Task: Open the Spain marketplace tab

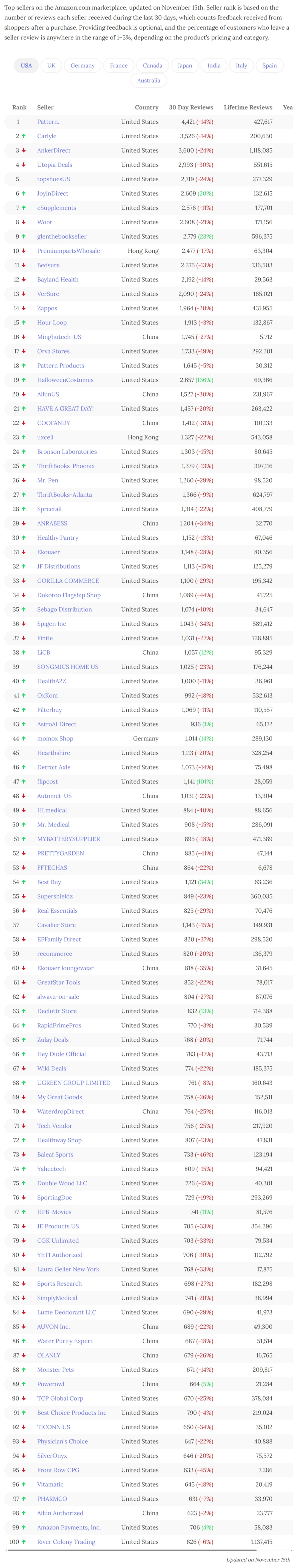Action: click(269, 66)
